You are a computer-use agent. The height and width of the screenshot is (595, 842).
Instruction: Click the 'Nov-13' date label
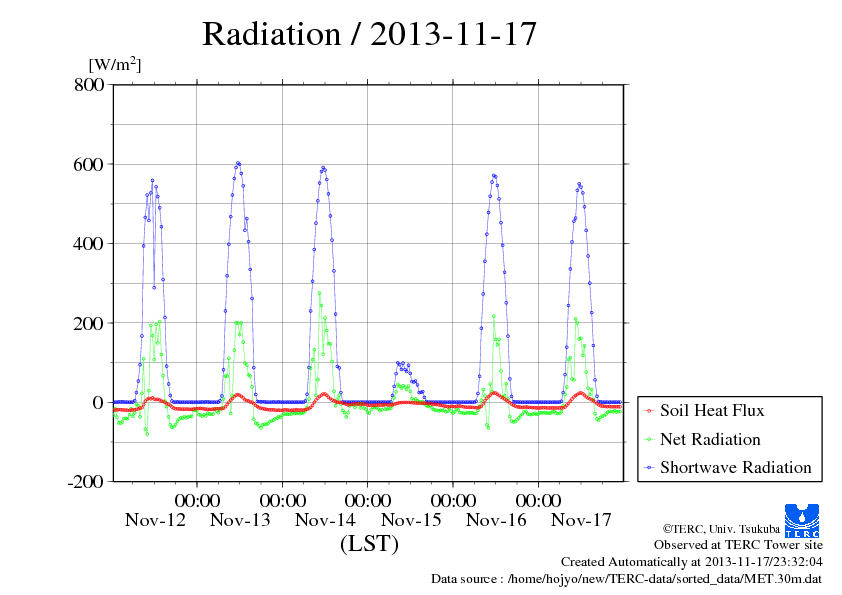[x=240, y=520]
